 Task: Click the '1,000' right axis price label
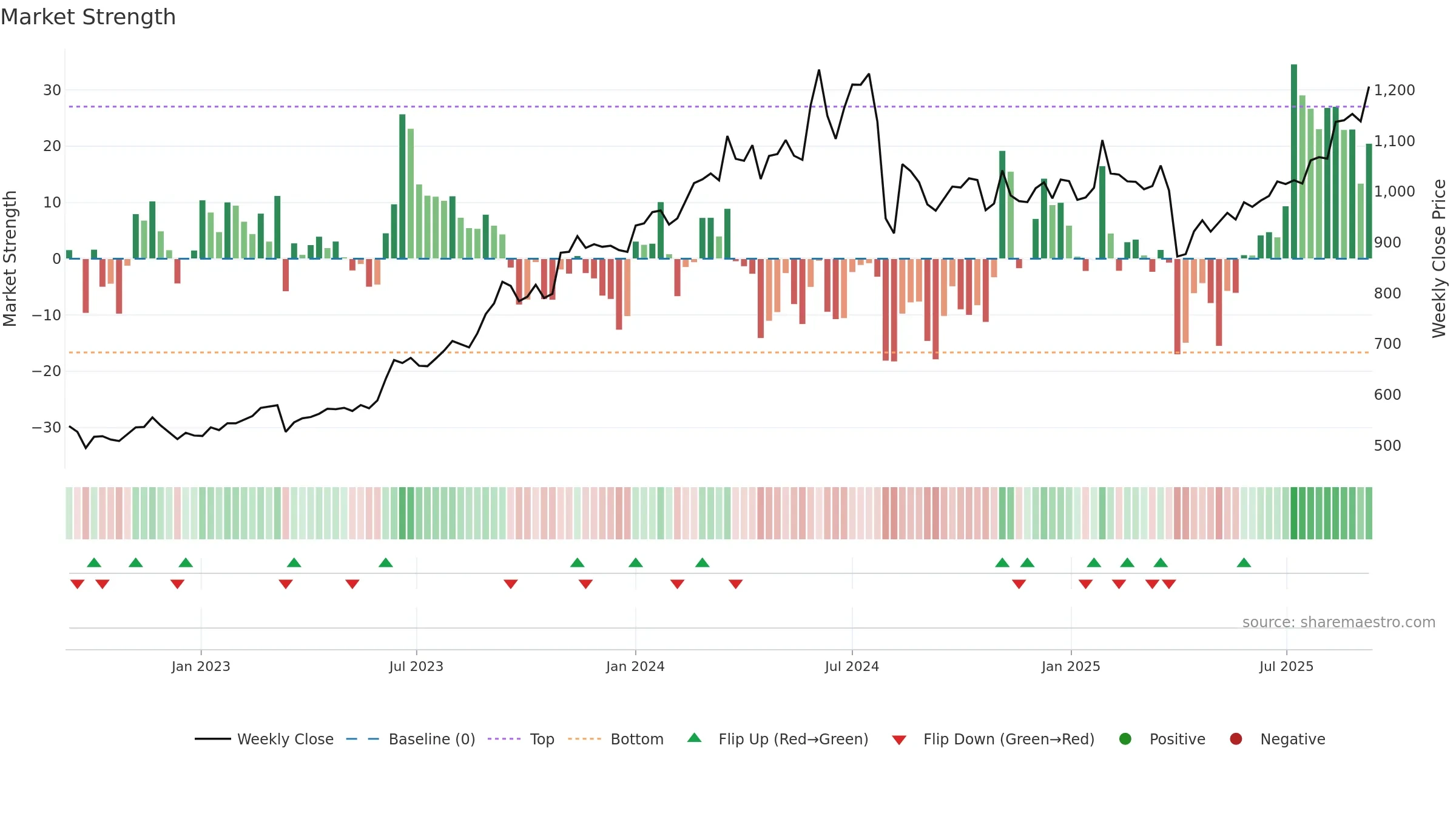click(x=1395, y=192)
